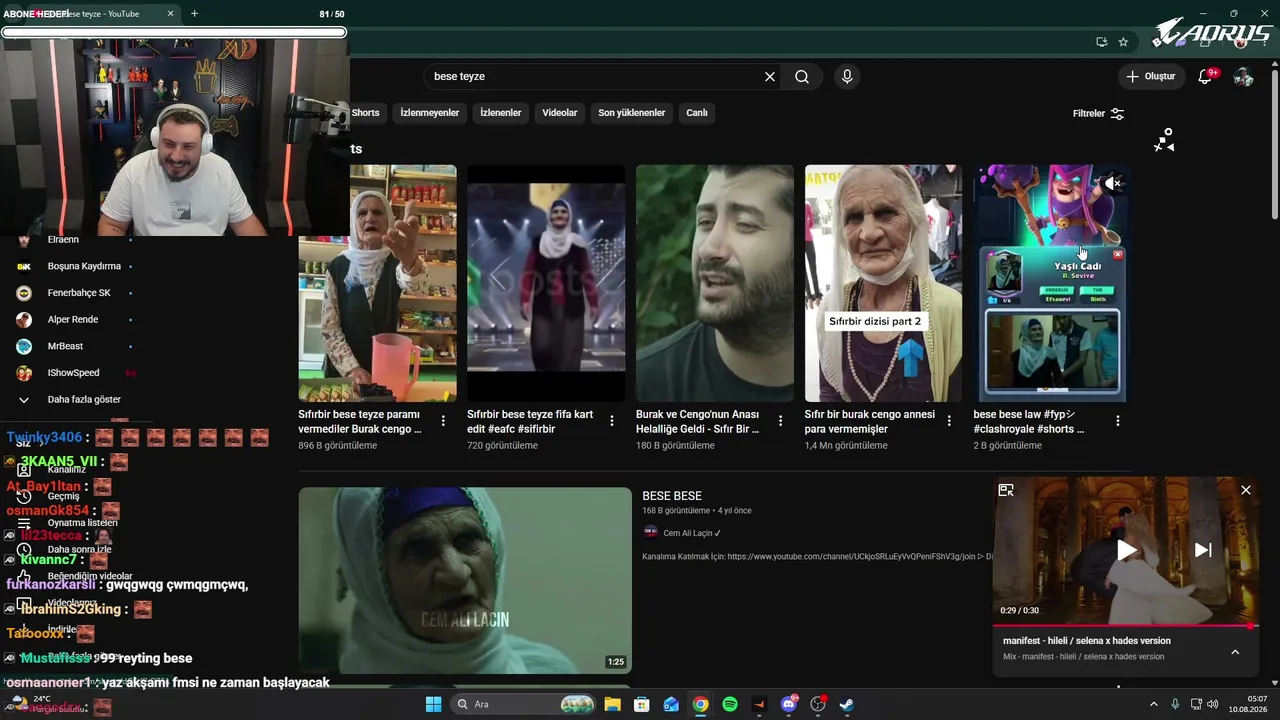Open options for 'bese bese law' short
This screenshot has height=720, width=1280.
point(1118,421)
